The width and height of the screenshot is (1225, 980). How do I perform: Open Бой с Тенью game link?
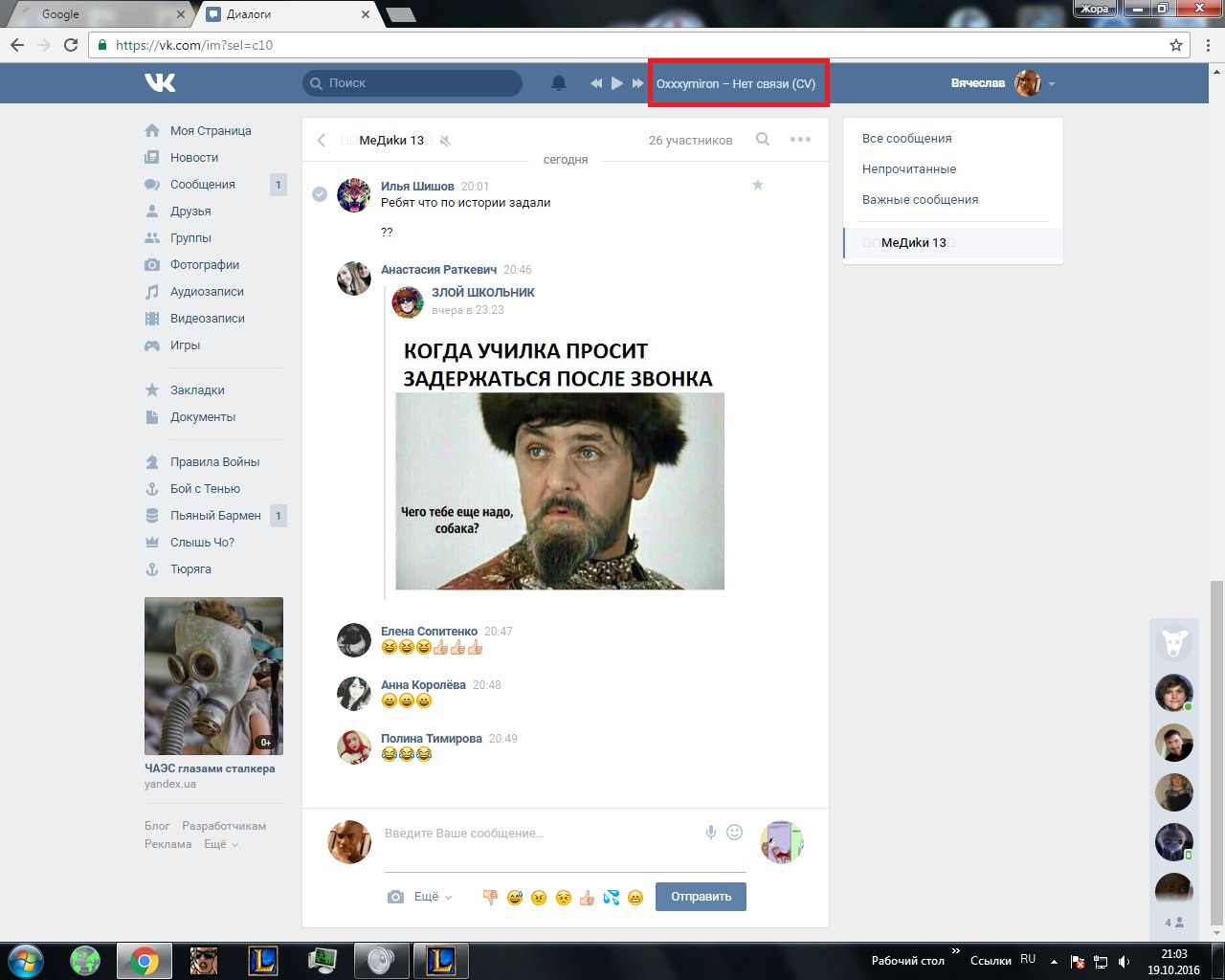(x=205, y=488)
